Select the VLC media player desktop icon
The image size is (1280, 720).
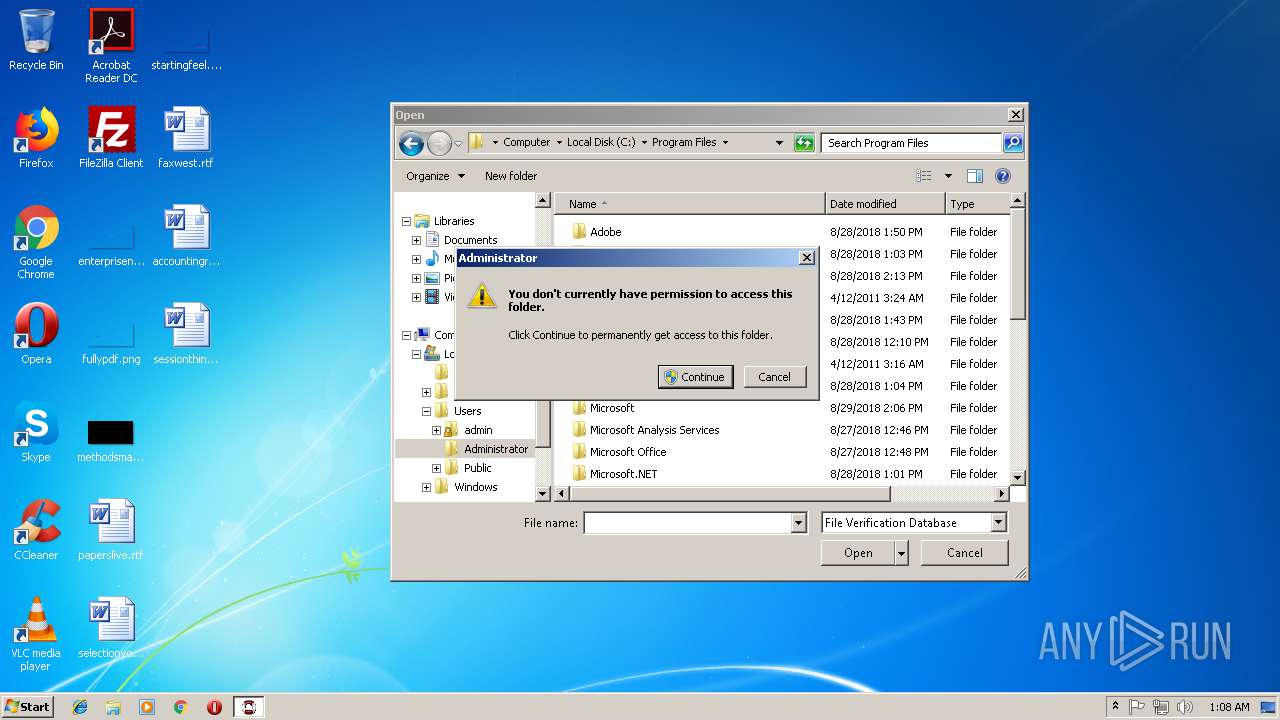[36, 635]
